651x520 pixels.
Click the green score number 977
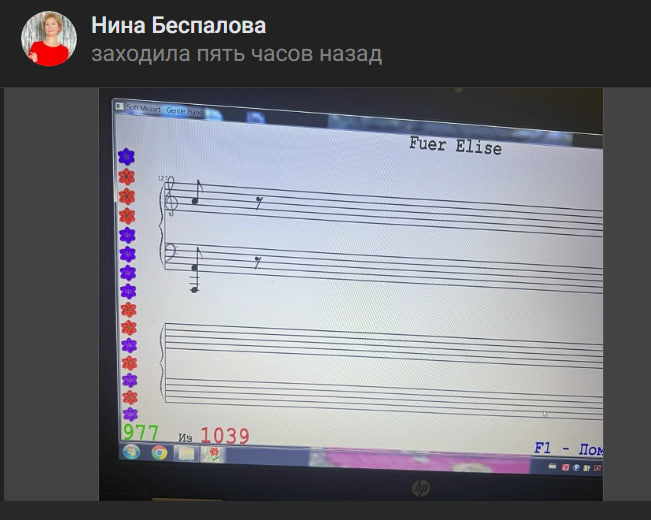[141, 433]
